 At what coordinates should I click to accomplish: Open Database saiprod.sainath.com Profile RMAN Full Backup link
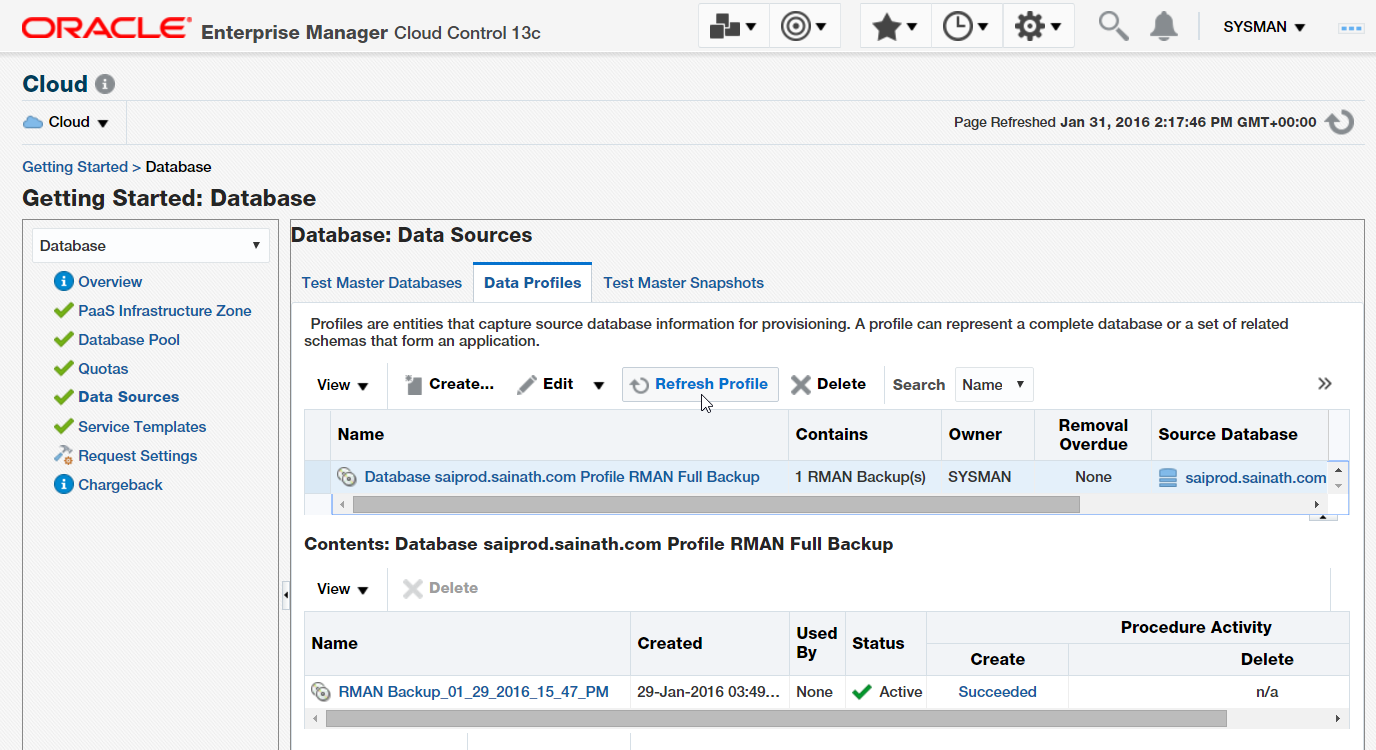tap(562, 477)
